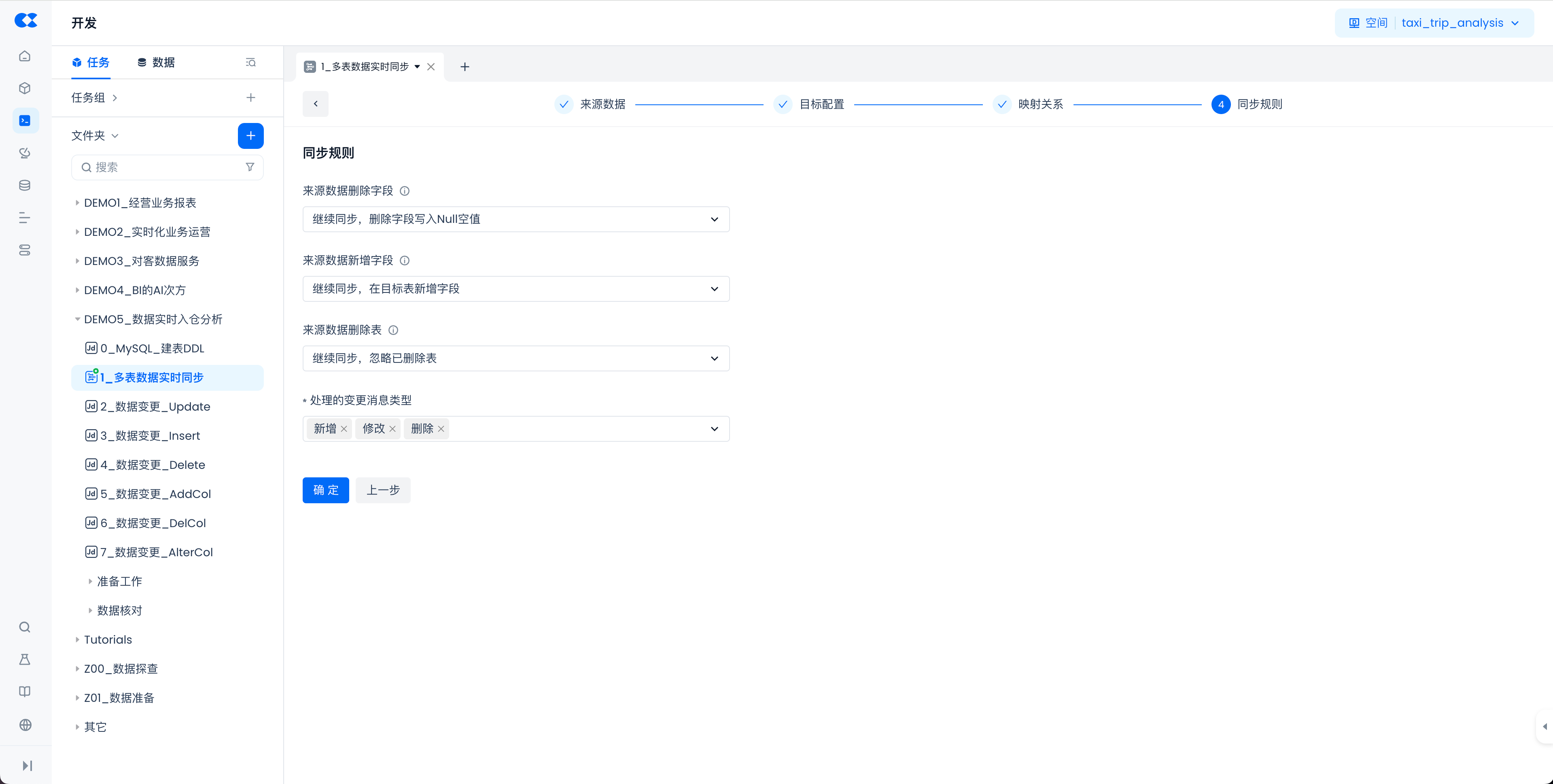Image resolution: width=1553 pixels, height=784 pixels.
Task: Click the globe icon in left sidebar
Action: click(25, 725)
